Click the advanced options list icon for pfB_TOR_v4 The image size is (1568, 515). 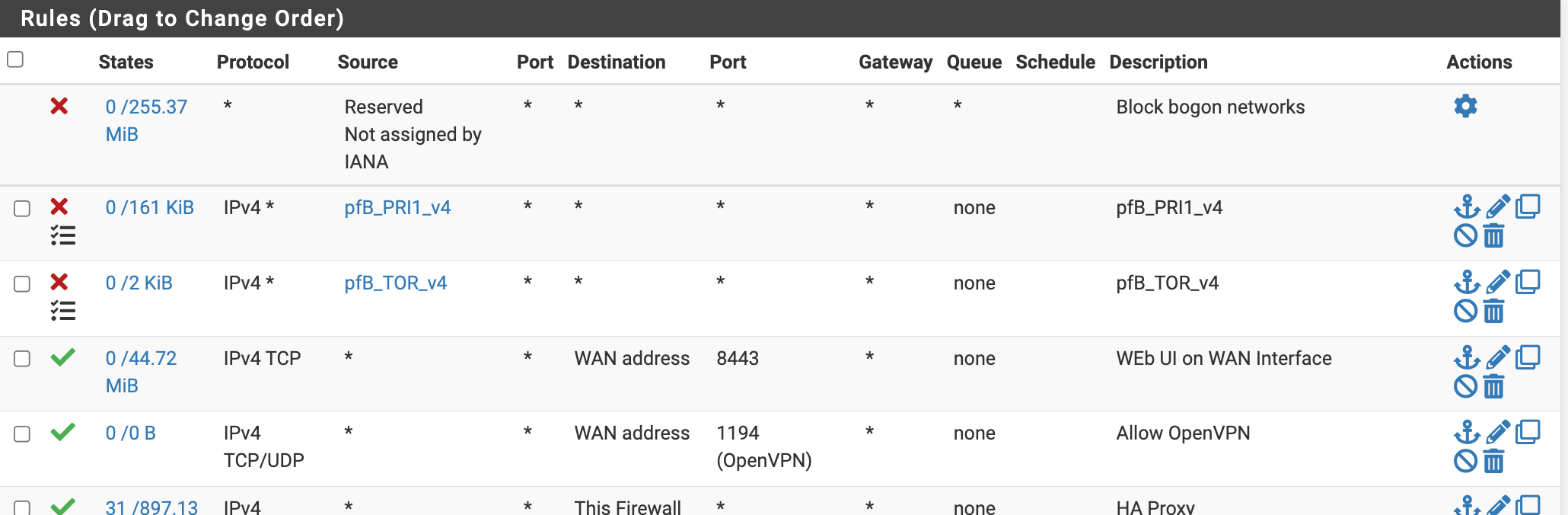point(63,311)
